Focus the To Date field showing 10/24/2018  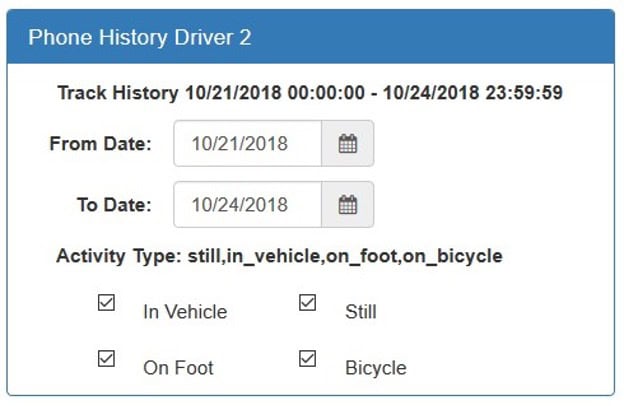pos(248,205)
